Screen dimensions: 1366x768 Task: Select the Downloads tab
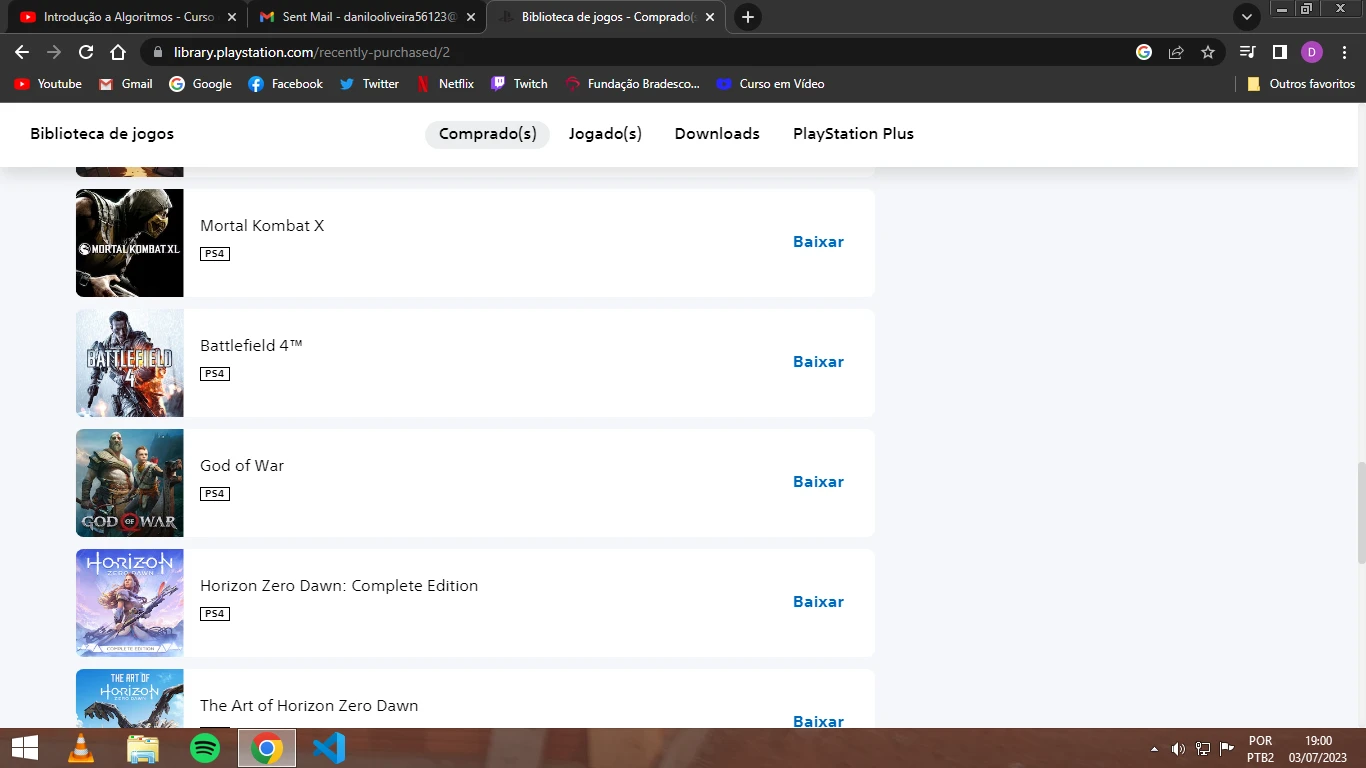pos(717,134)
